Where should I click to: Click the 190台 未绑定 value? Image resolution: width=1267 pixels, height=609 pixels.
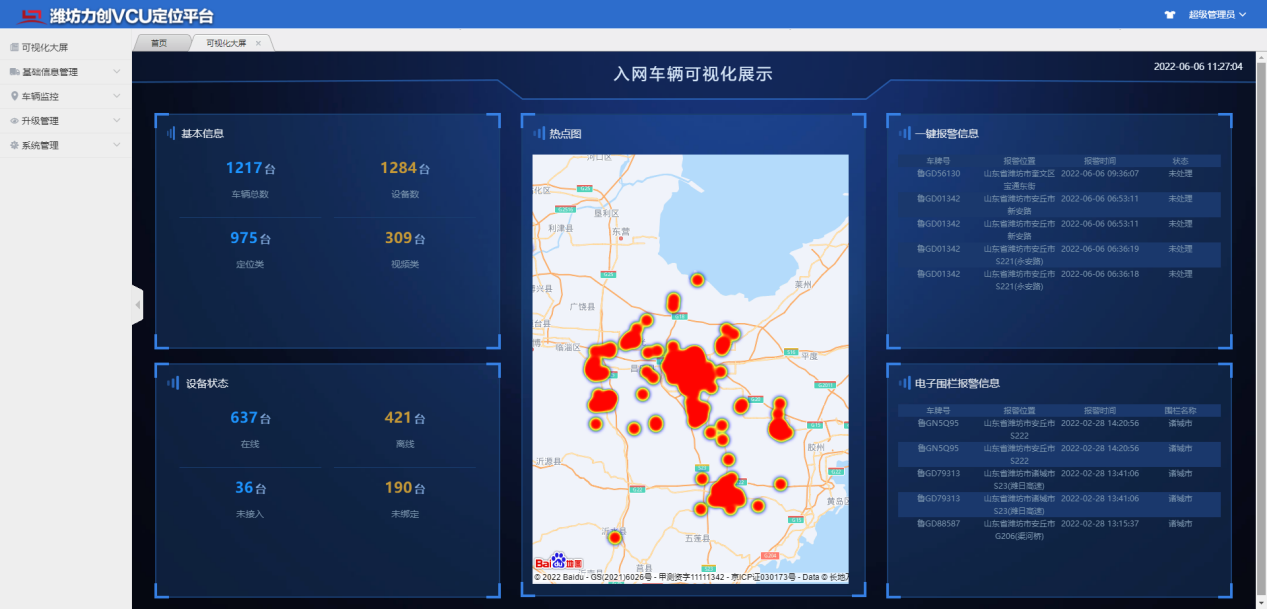coord(405,488)
